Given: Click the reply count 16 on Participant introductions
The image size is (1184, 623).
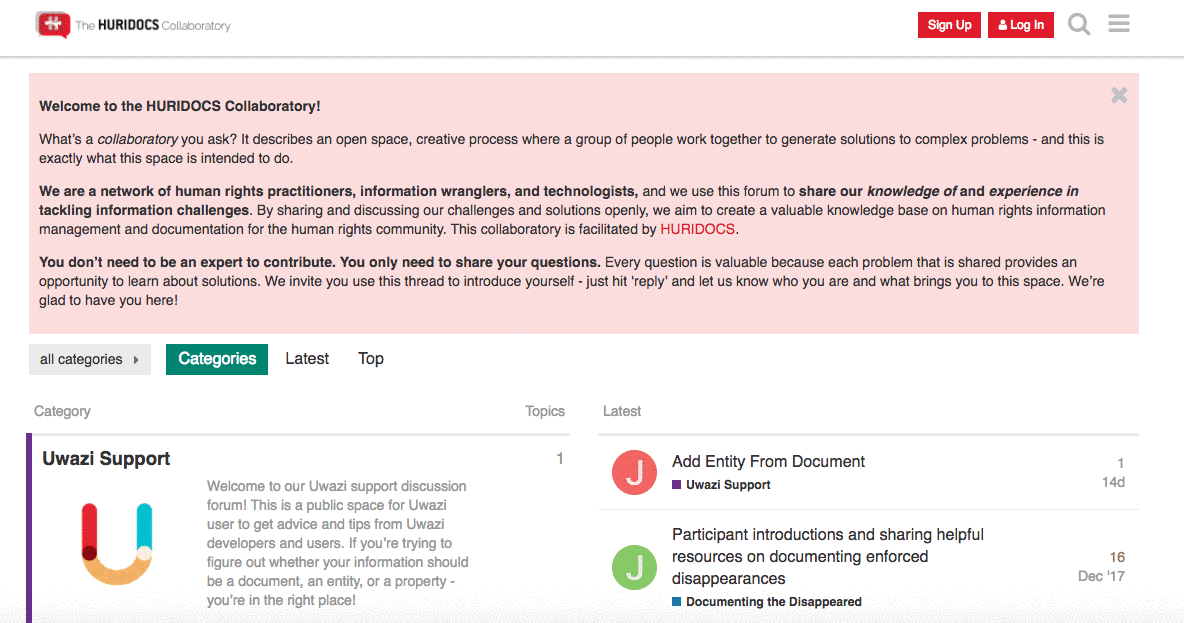Looking at the screenshot, I should tap(1117, 557).
